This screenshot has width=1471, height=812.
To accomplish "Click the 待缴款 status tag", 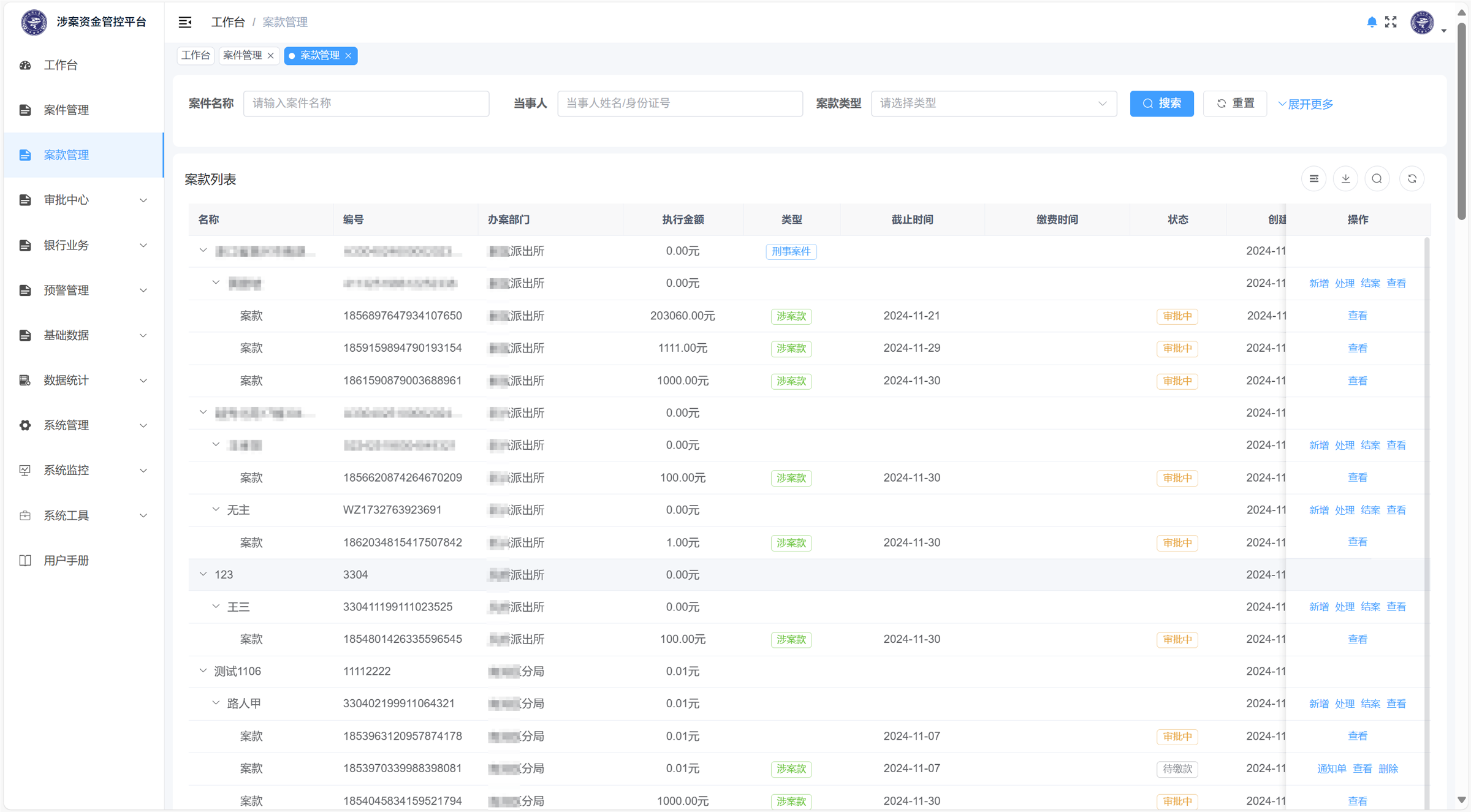I will pos(1177,768).
